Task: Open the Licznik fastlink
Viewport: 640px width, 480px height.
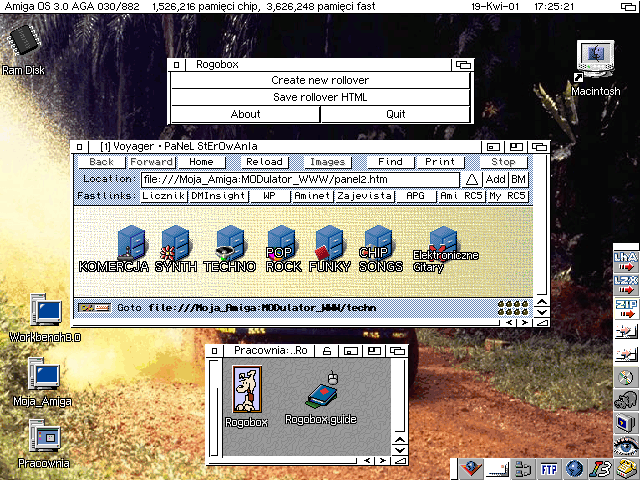Action: point(164,196)
